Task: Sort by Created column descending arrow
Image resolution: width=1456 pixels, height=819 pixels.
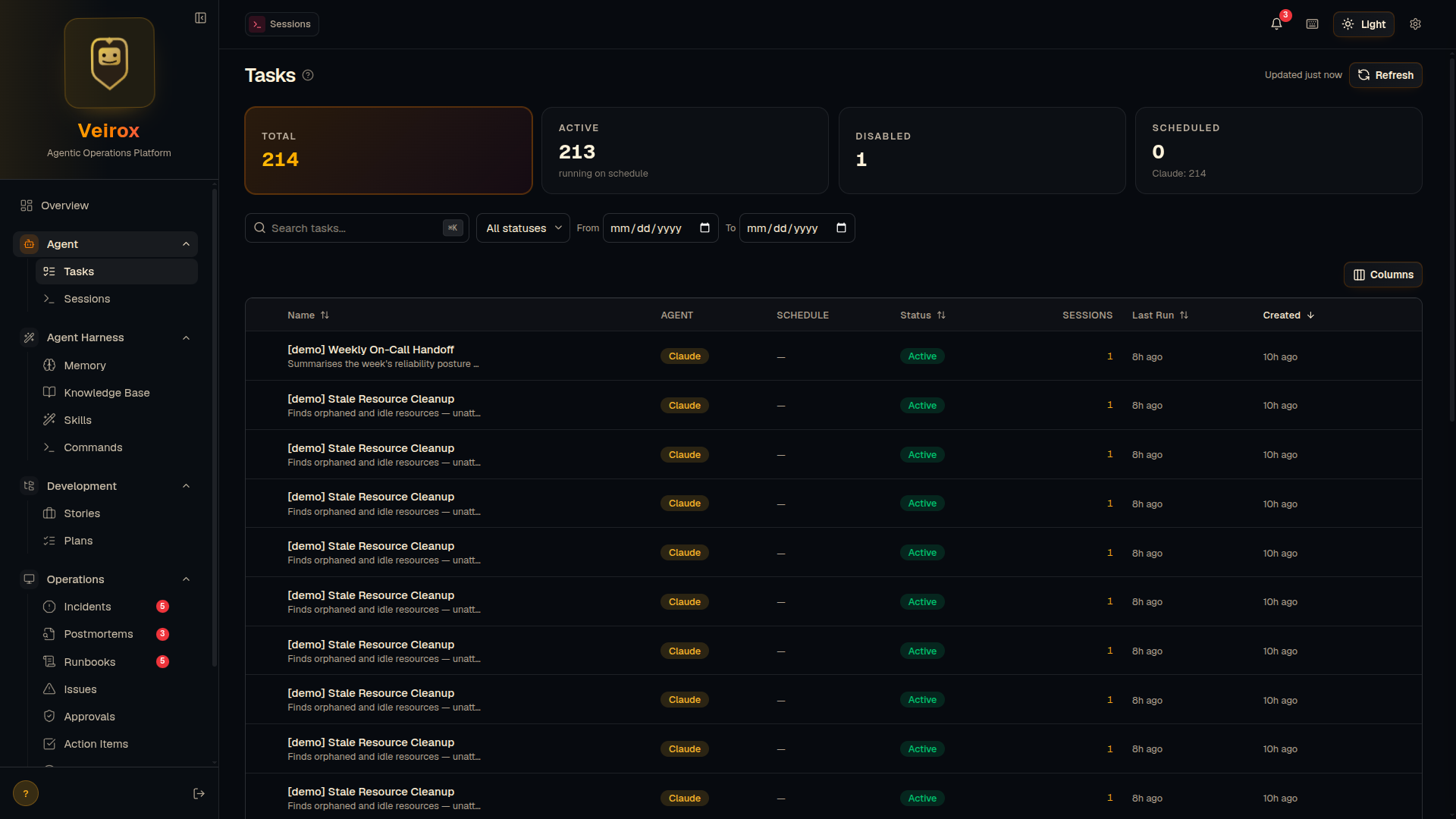Action: (x=1310, y=315)
